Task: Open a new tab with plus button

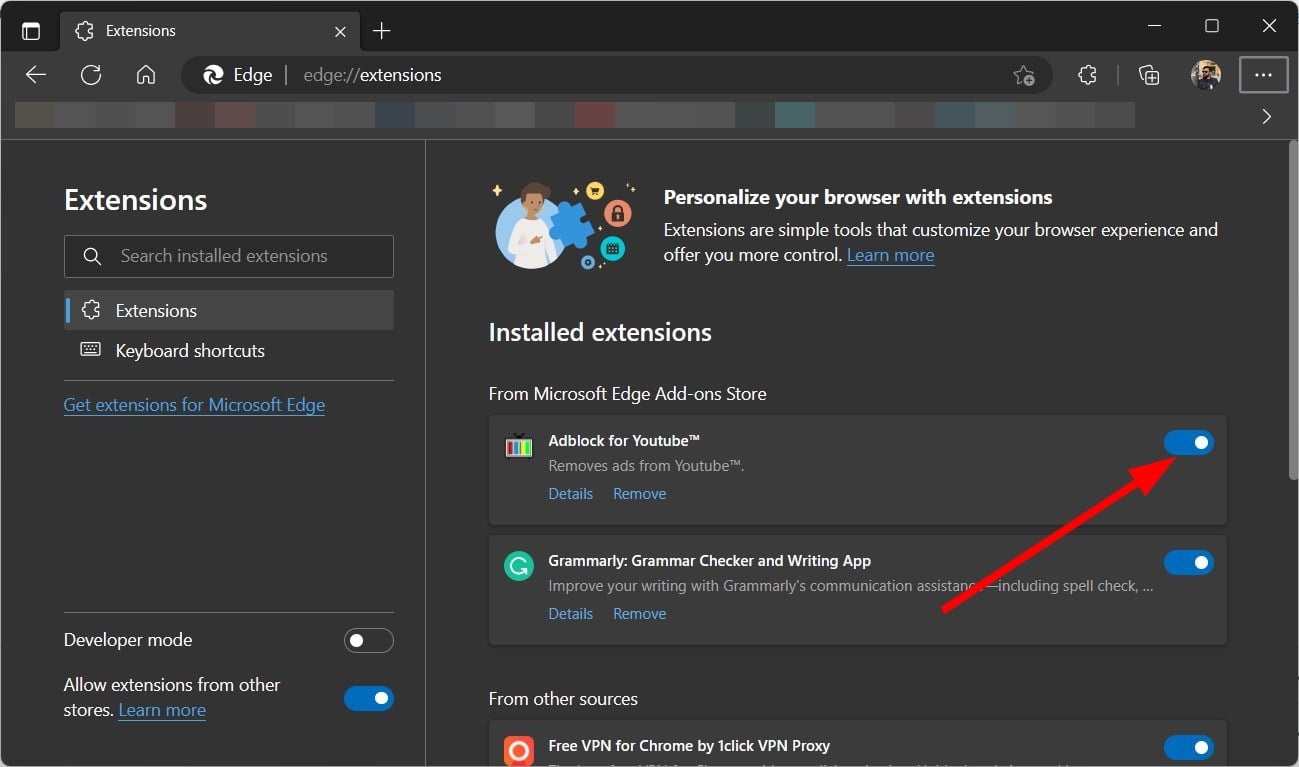Action: tap(381, 31)
